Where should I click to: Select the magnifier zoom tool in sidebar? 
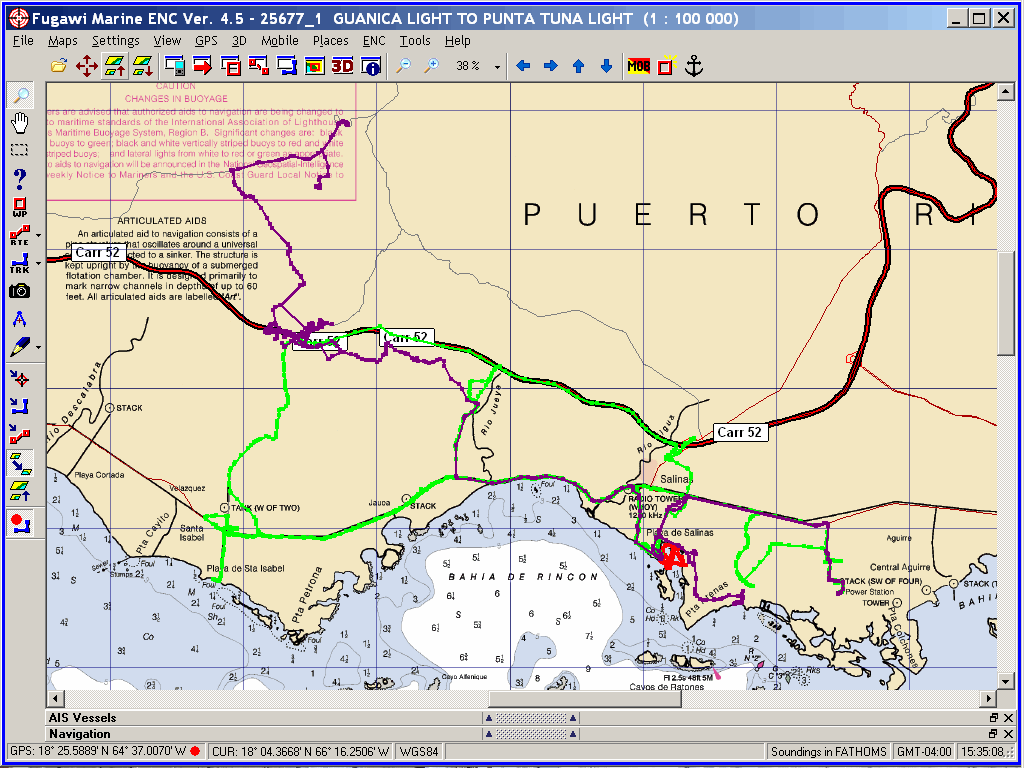pyautogui.click(x=20, y=95)
